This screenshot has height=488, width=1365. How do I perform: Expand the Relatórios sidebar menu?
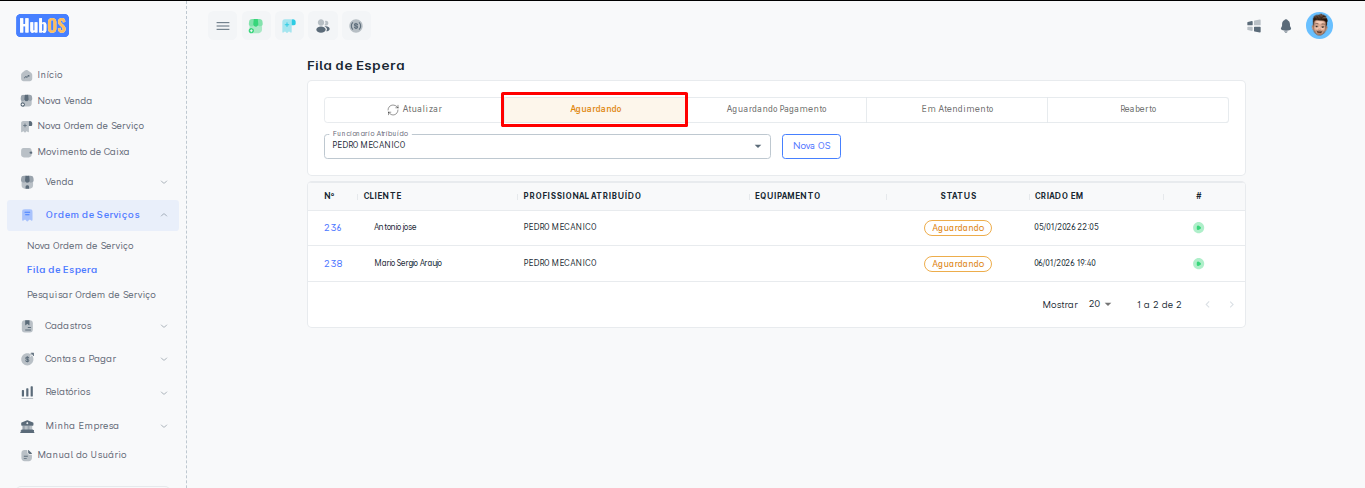[94, 392]
